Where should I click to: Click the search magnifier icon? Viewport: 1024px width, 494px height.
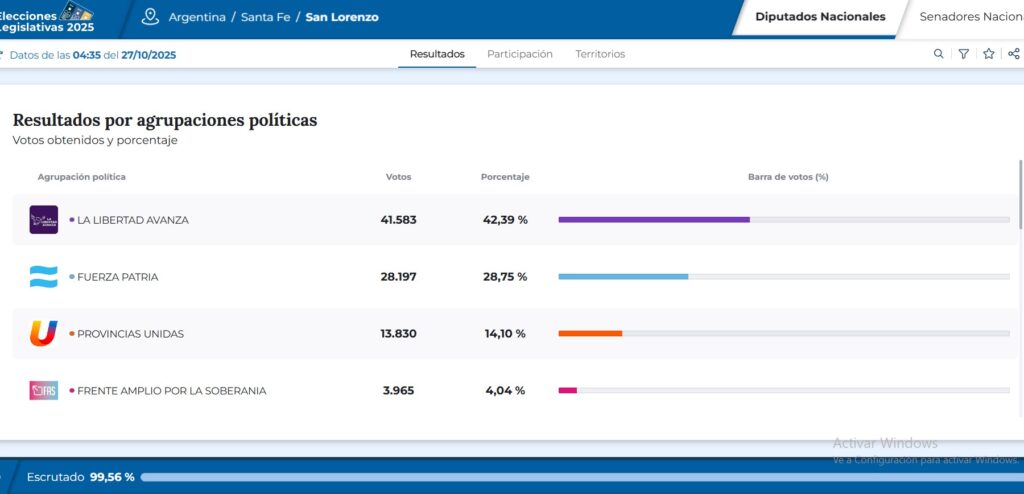pos(938,54)
